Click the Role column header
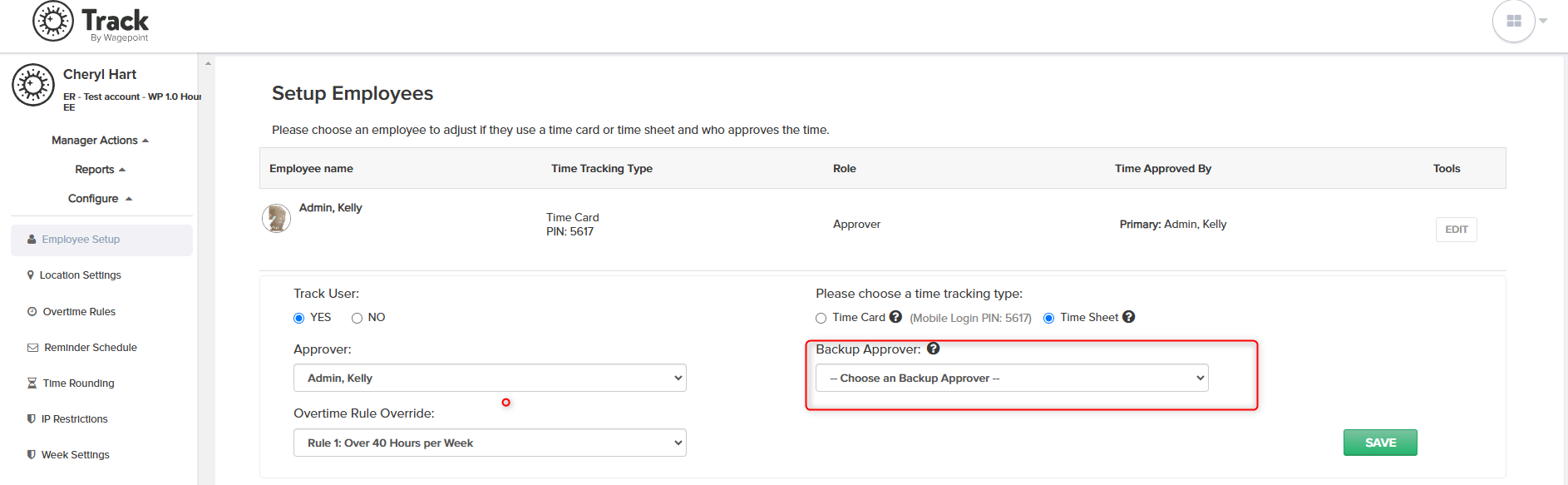This screenshot has height=485, width=1568. pos(845,169)
